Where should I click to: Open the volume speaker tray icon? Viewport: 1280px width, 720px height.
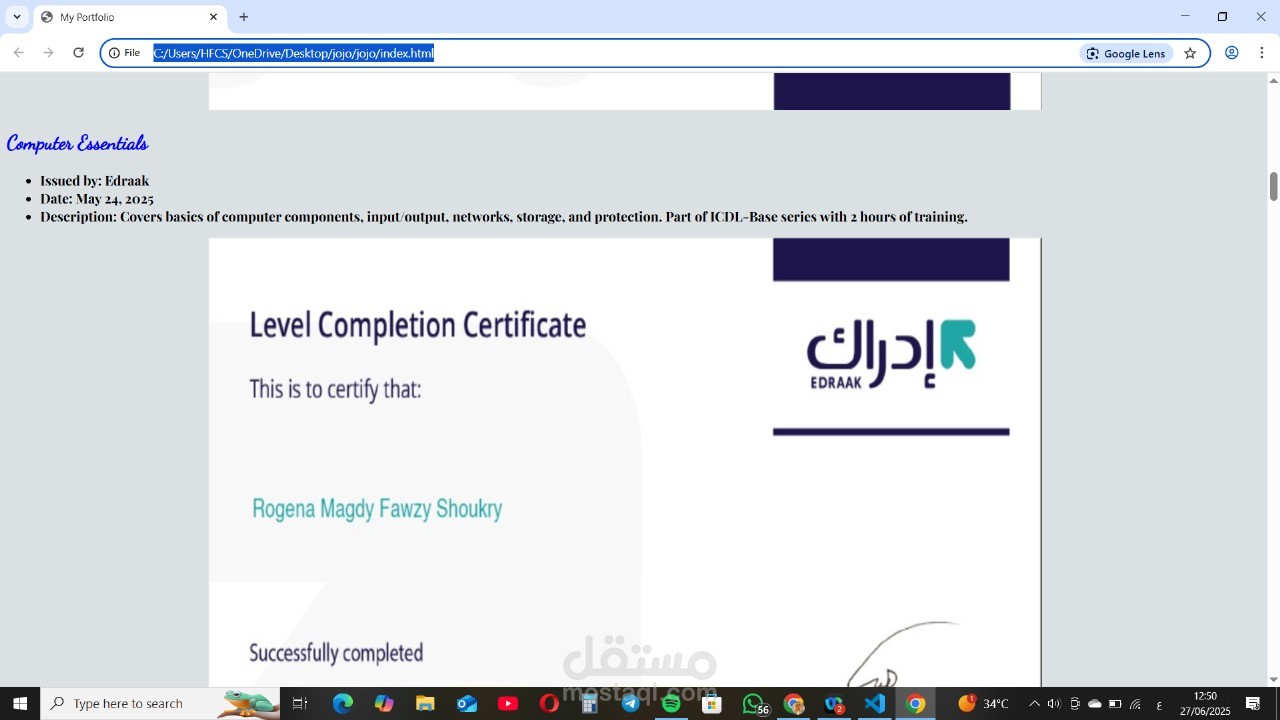point(1054,703)
